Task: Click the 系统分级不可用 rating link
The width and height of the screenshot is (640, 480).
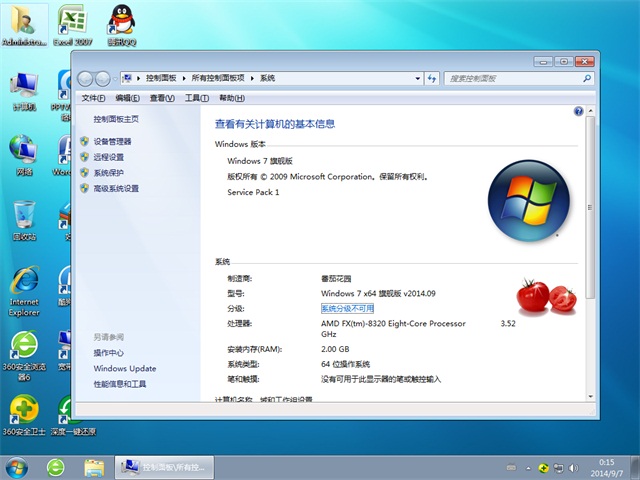Action: click(x=347, y=309)
